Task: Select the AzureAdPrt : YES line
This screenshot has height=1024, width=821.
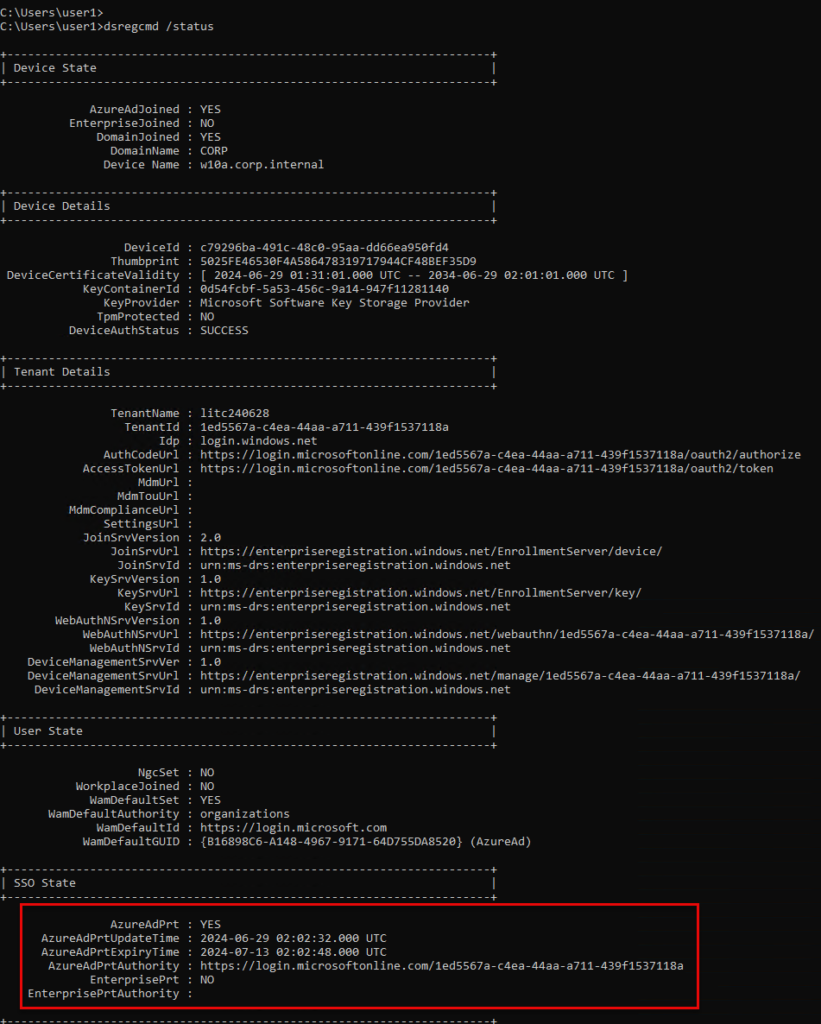Action: [x=165, y=924]
